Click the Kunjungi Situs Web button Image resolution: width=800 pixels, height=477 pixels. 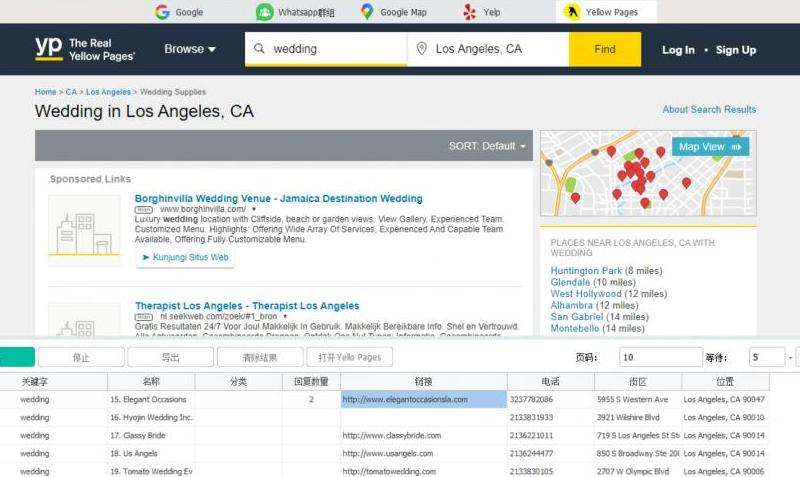[x=185, y=257]
